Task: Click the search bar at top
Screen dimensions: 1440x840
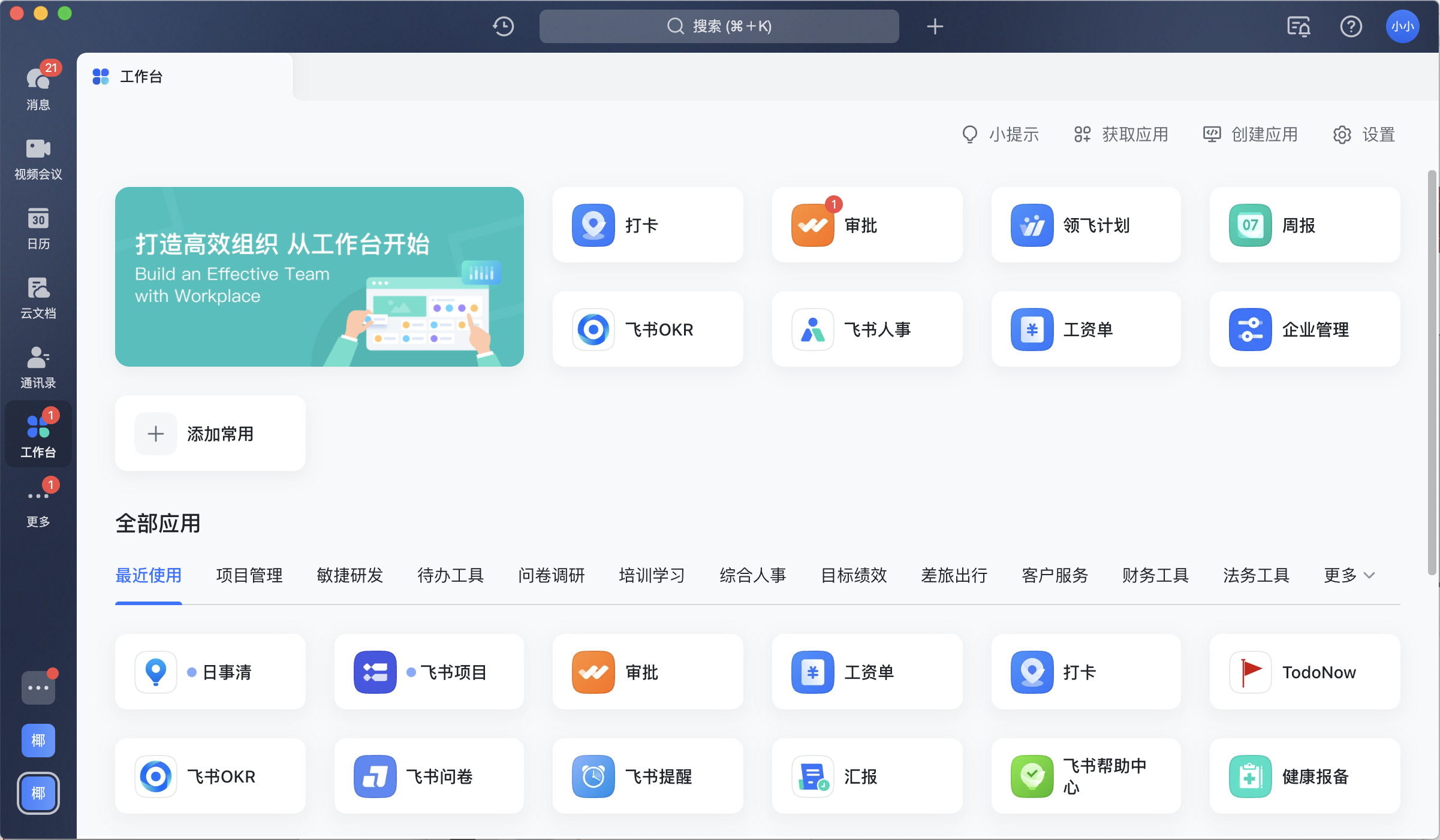Action: (719, 26)
